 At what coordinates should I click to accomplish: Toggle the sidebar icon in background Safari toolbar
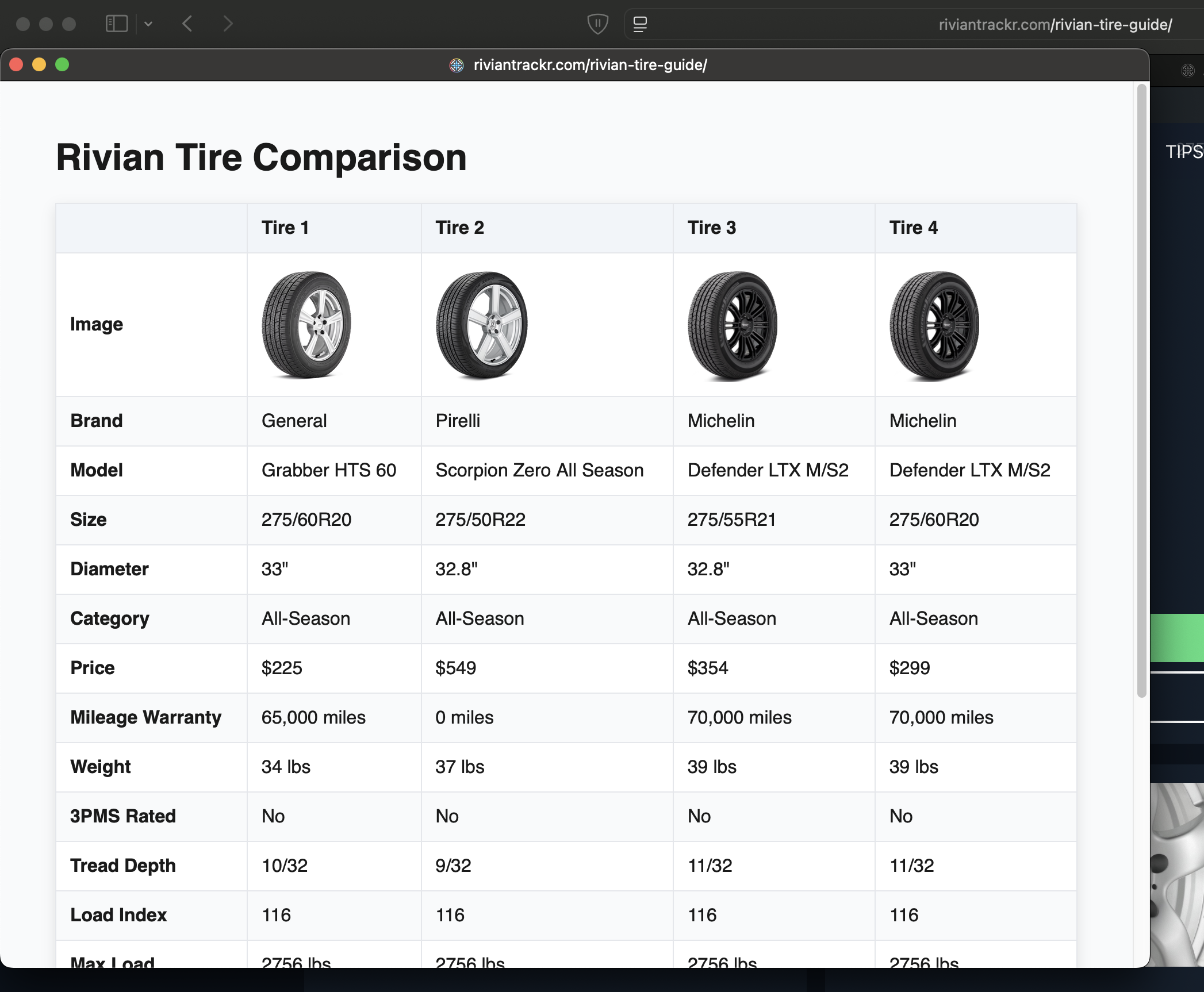click(117, 24)
